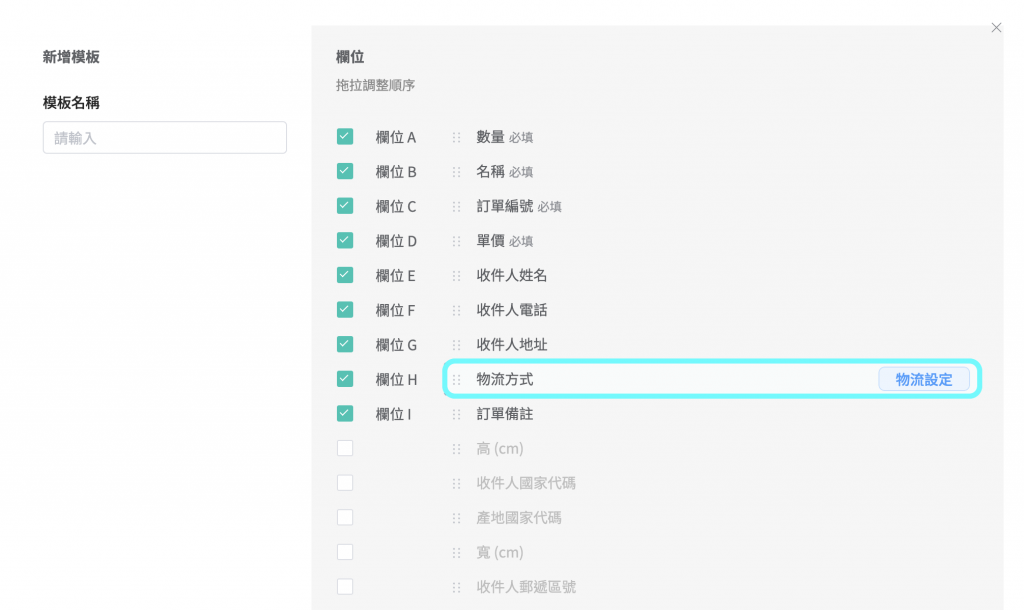
Task: Open the 物流設定 button
Action: [x=923, y=379]
